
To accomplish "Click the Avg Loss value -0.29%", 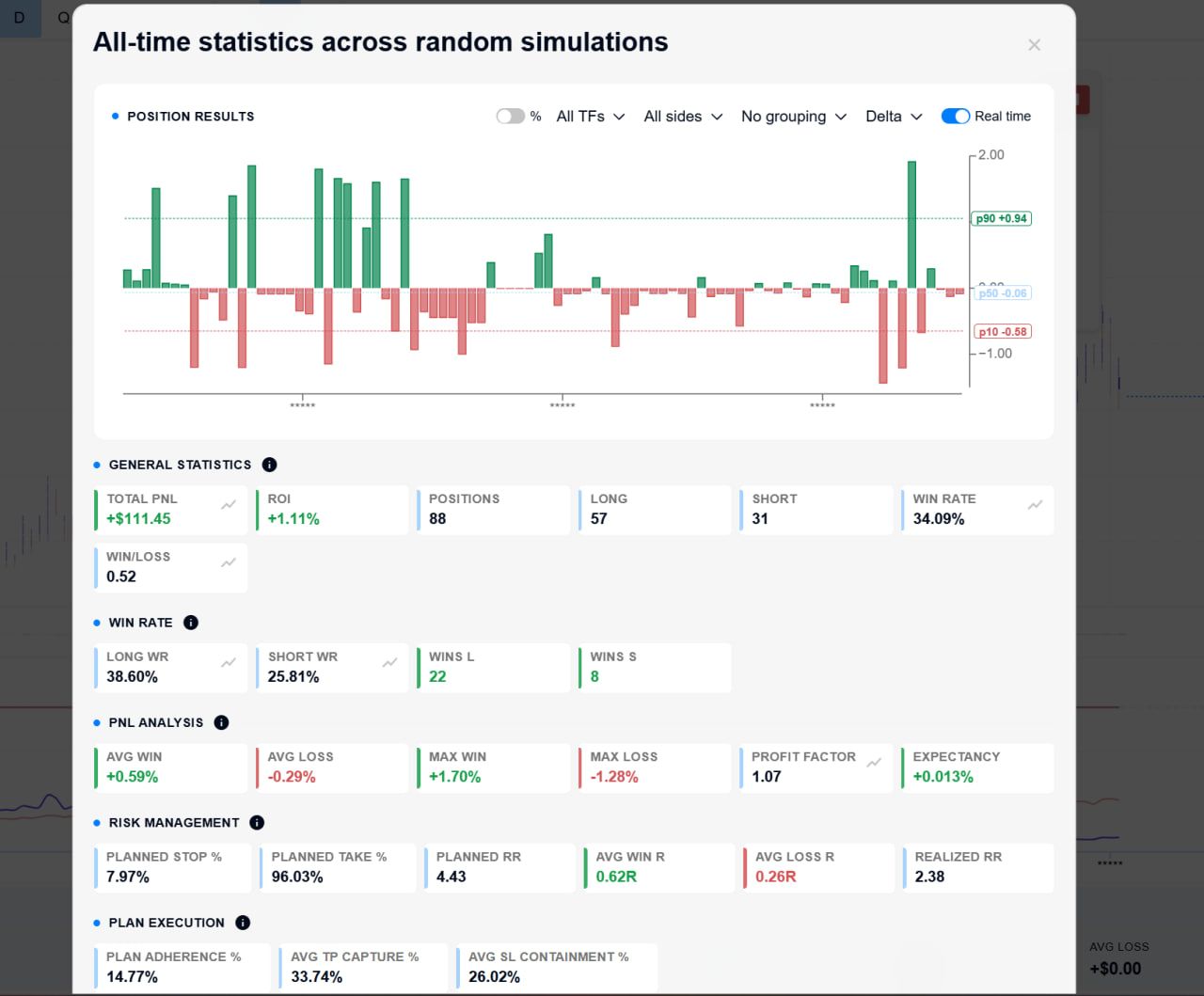I will 292,777.
